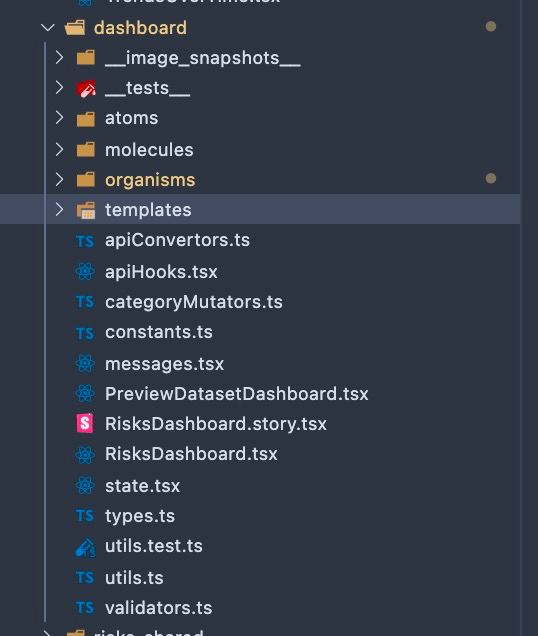Click the React icon beside state.tsx

click(x=85, y=485)
